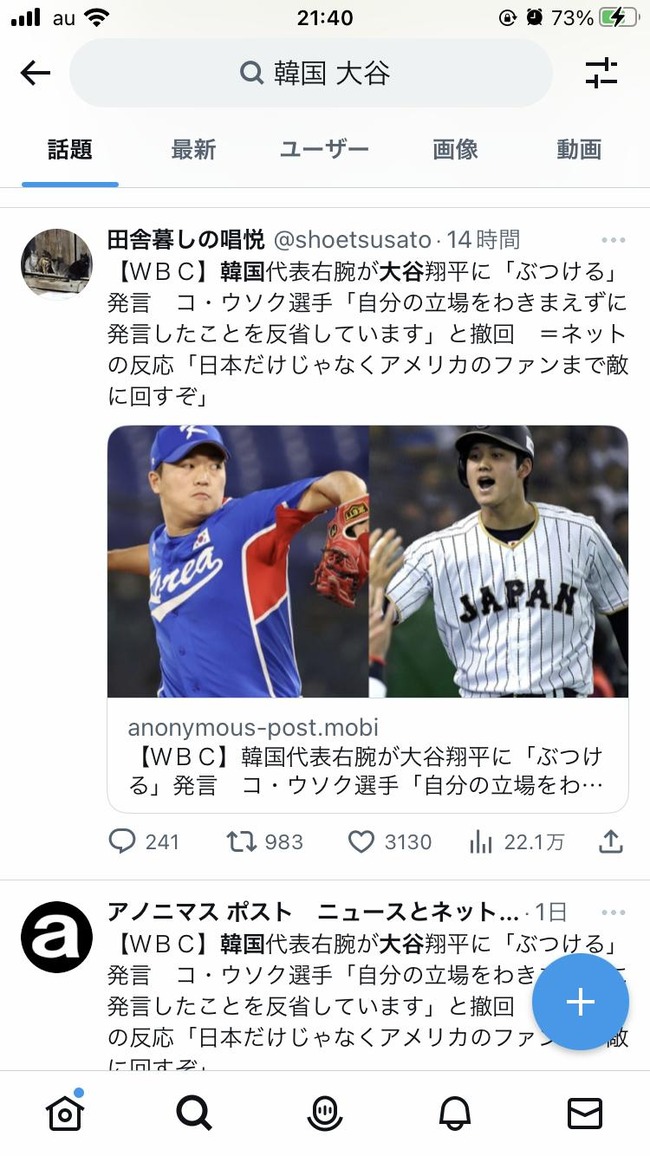Open Notifications bell icon
Viewport: 650px width, 1156px height.
[x=455, y=1112]
